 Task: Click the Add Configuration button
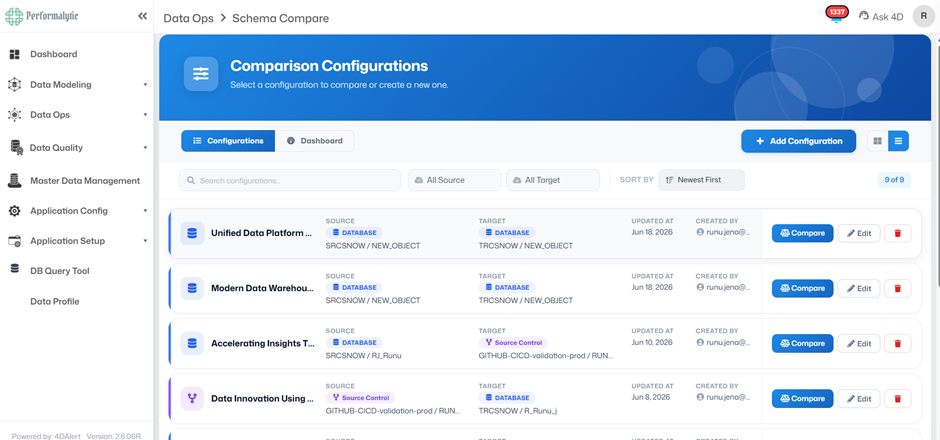click(799, 141)
